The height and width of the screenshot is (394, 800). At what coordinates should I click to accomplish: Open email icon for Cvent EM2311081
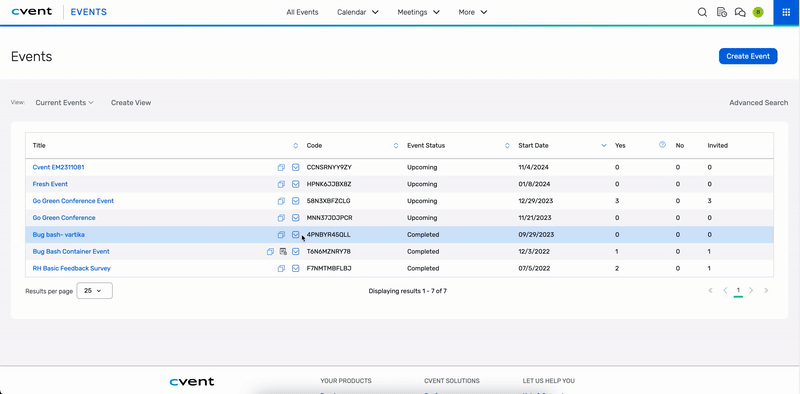(295, 167)
